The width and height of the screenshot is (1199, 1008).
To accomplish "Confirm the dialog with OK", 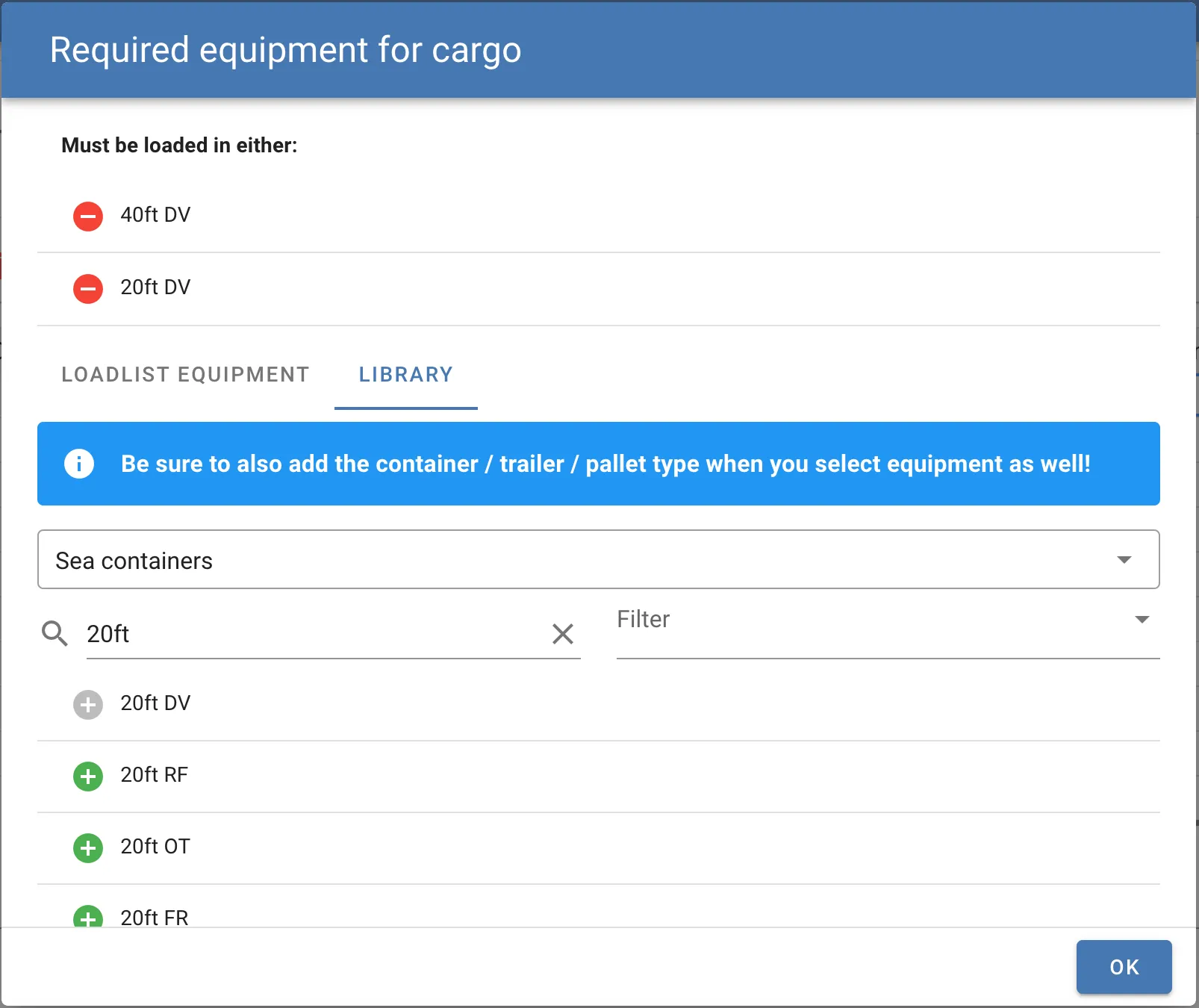I will (x=1123, y=967).
